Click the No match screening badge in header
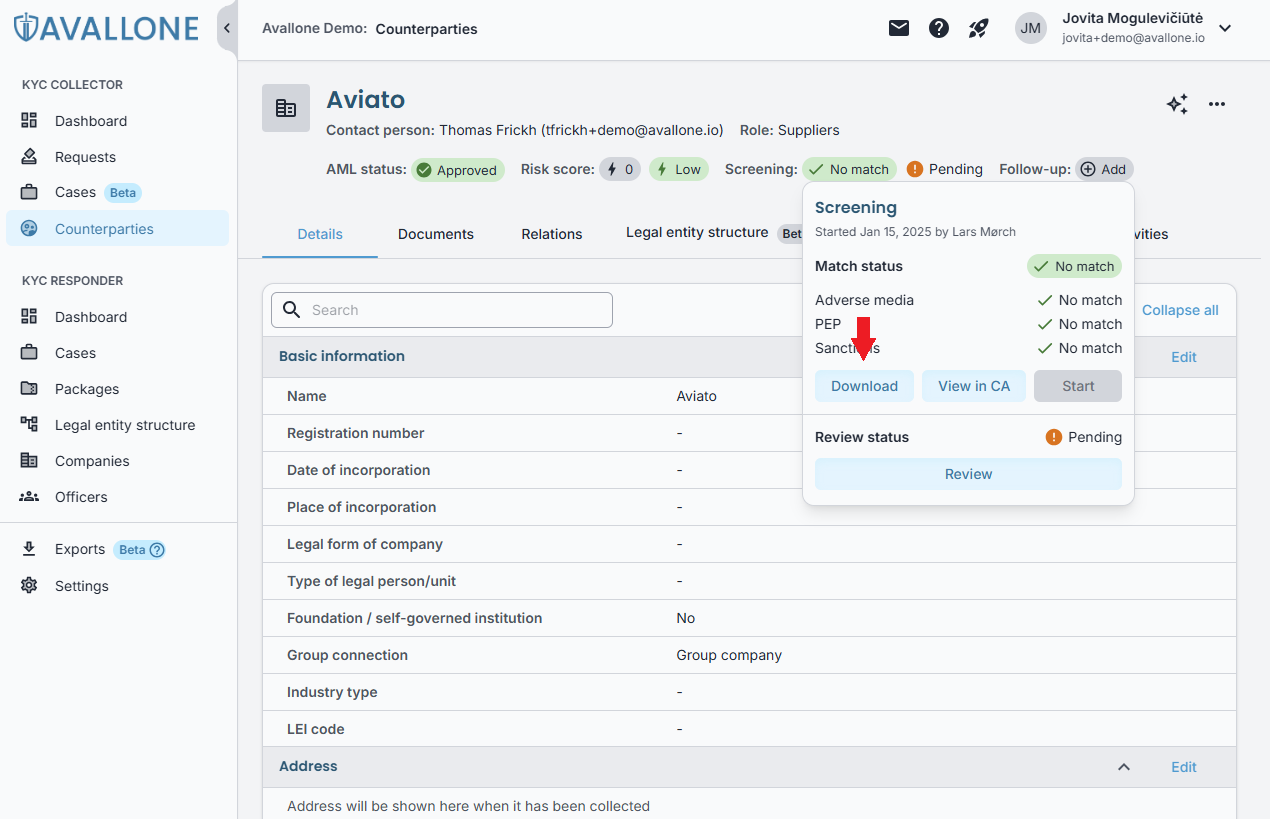1270x819 pixels. [850, 169]
